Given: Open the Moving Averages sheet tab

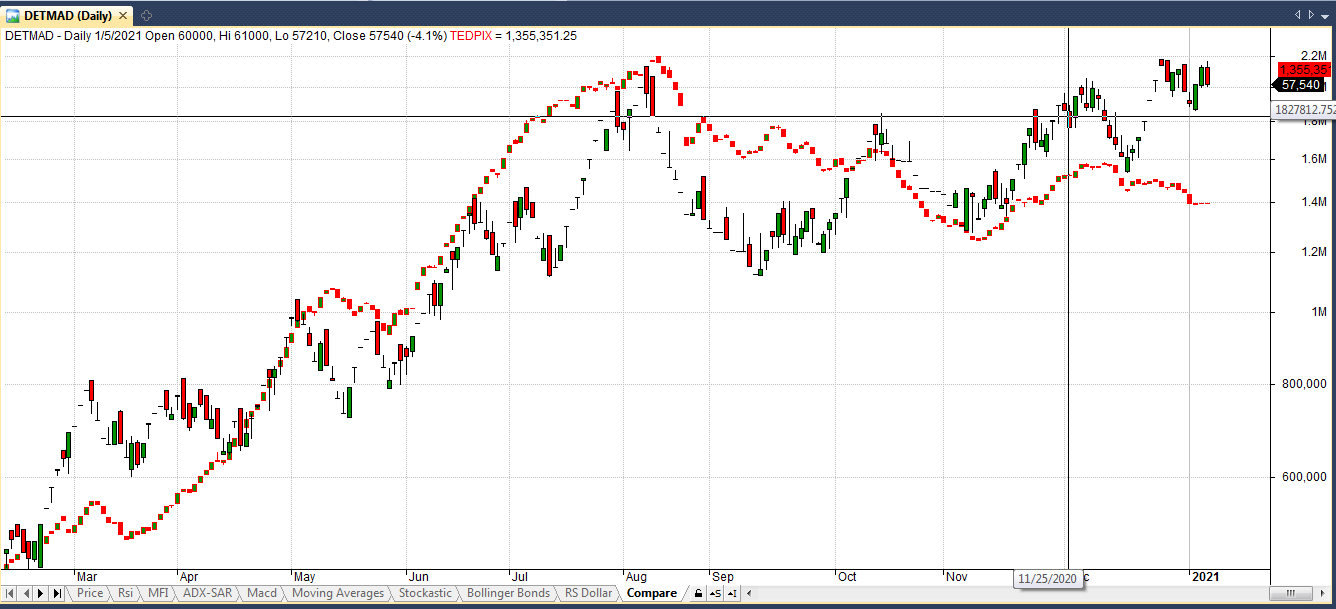Looking at the screenshot, I should [x=338, y=593].
